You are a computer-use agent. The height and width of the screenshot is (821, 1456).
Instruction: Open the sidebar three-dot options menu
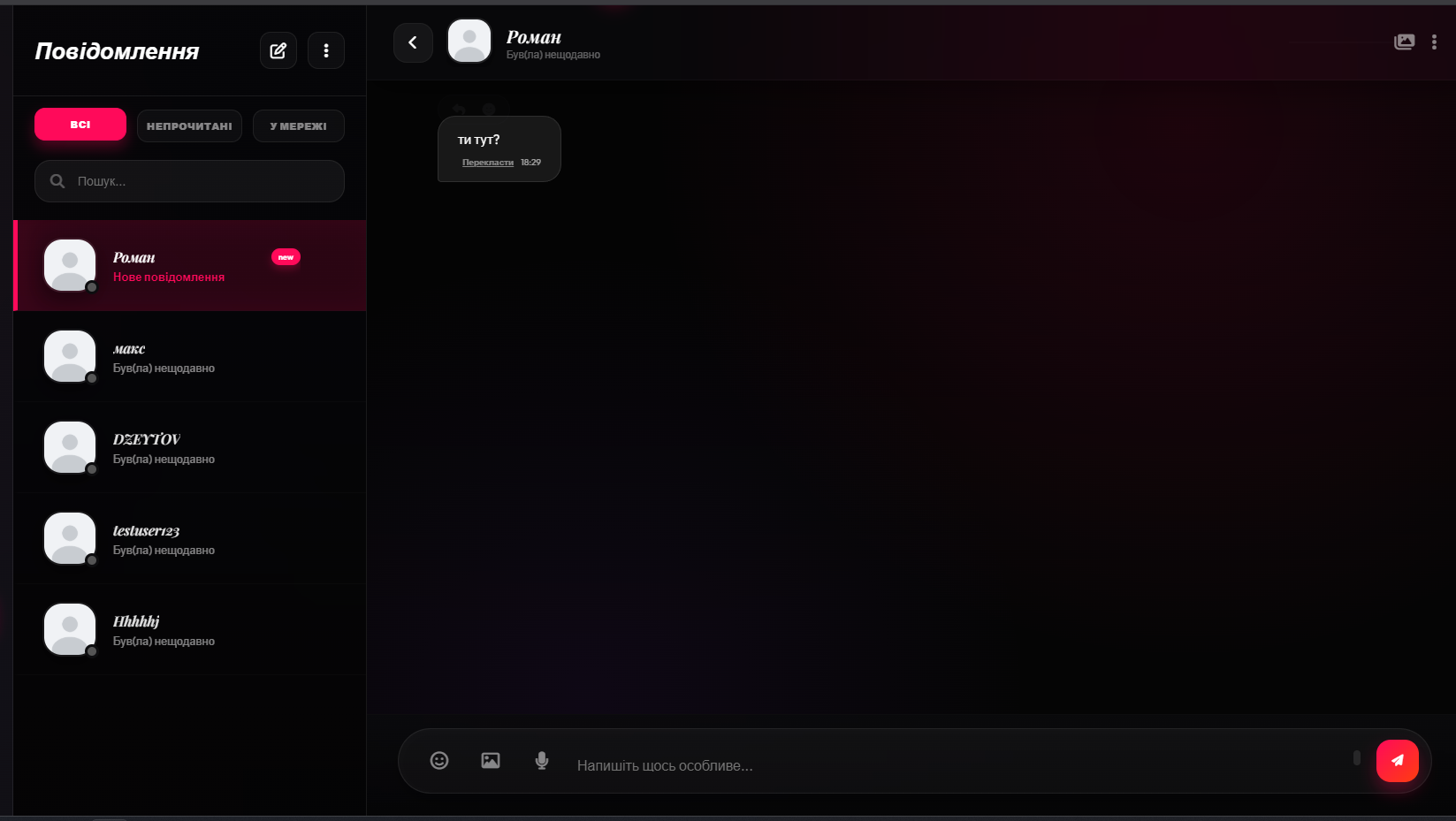click(x=326, y=50)
